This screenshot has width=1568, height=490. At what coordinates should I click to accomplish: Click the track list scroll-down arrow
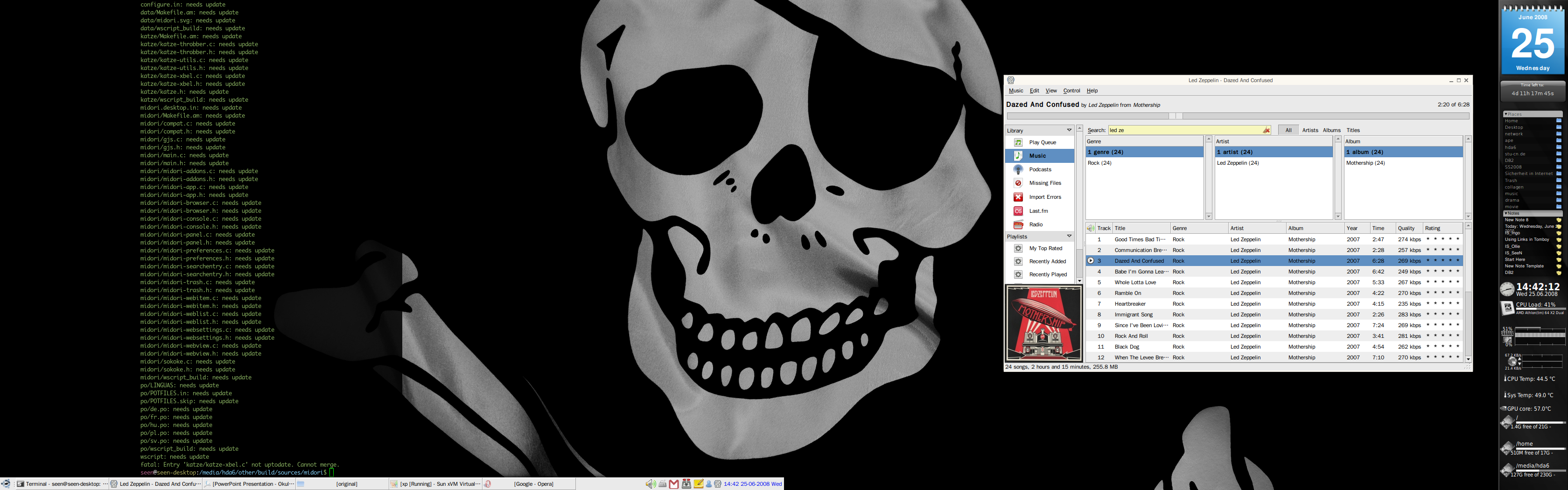[1468, 359]
